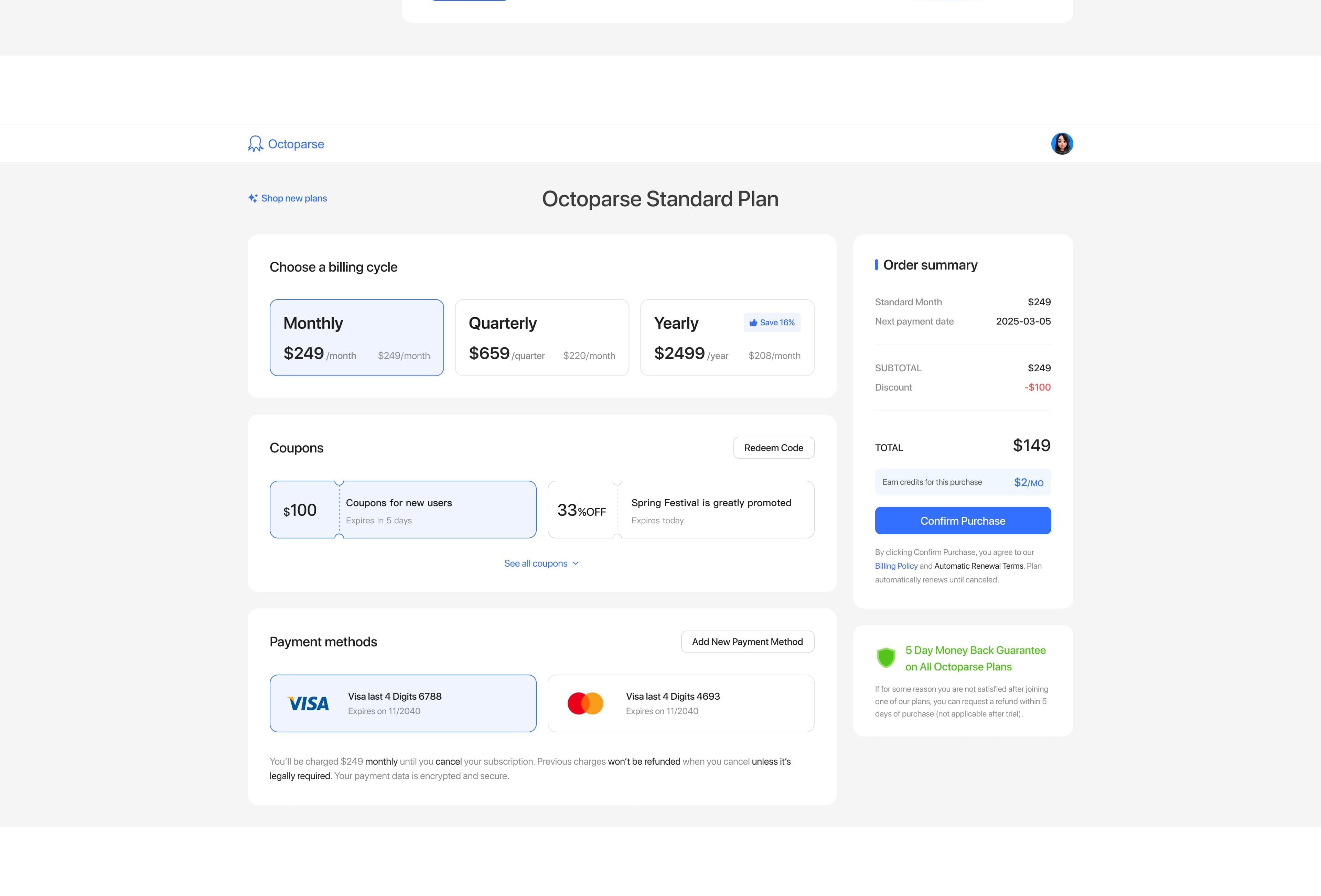Click the Payment methods heading
This screenshot has width=1321, height=896.
coord(323,642)
